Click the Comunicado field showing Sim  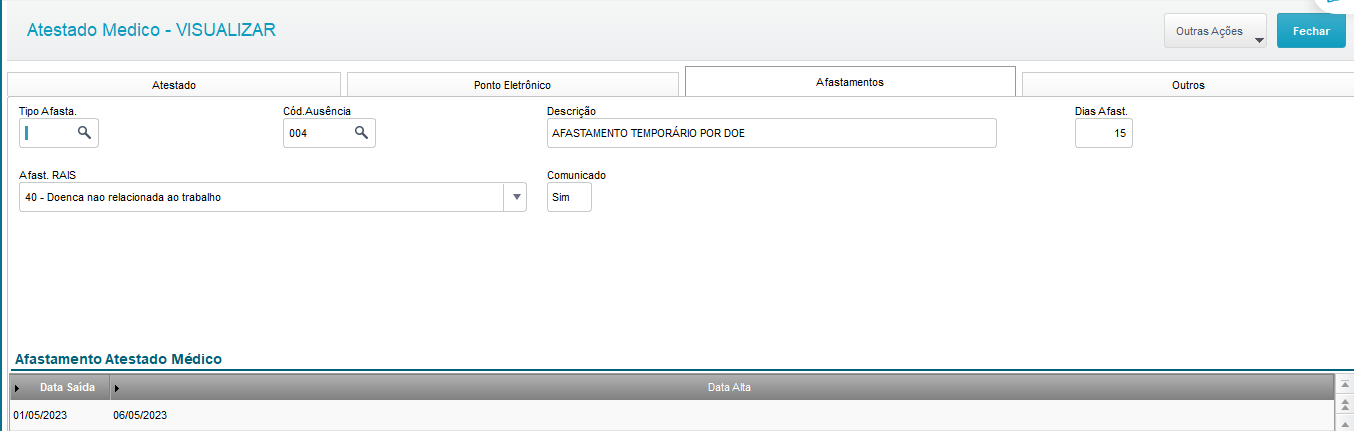coord(569,197)
